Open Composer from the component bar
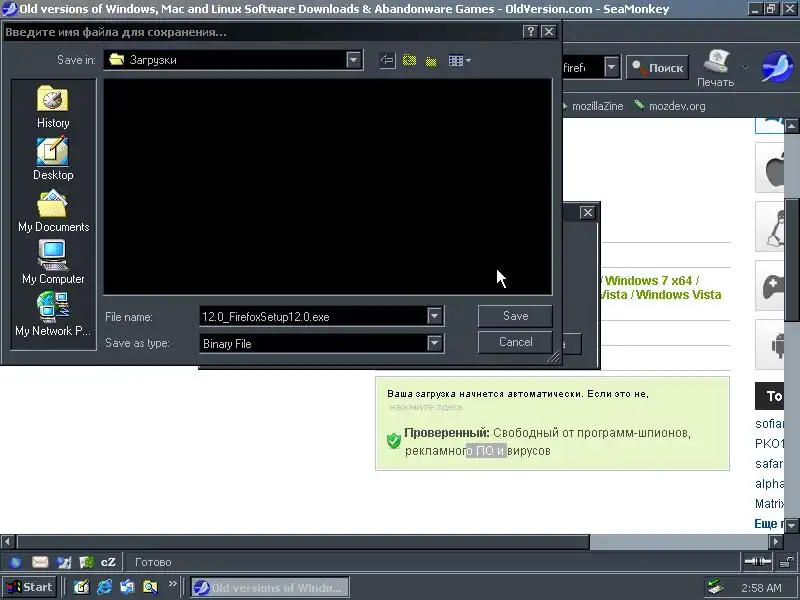800x600 pixels. click(64, 562)
